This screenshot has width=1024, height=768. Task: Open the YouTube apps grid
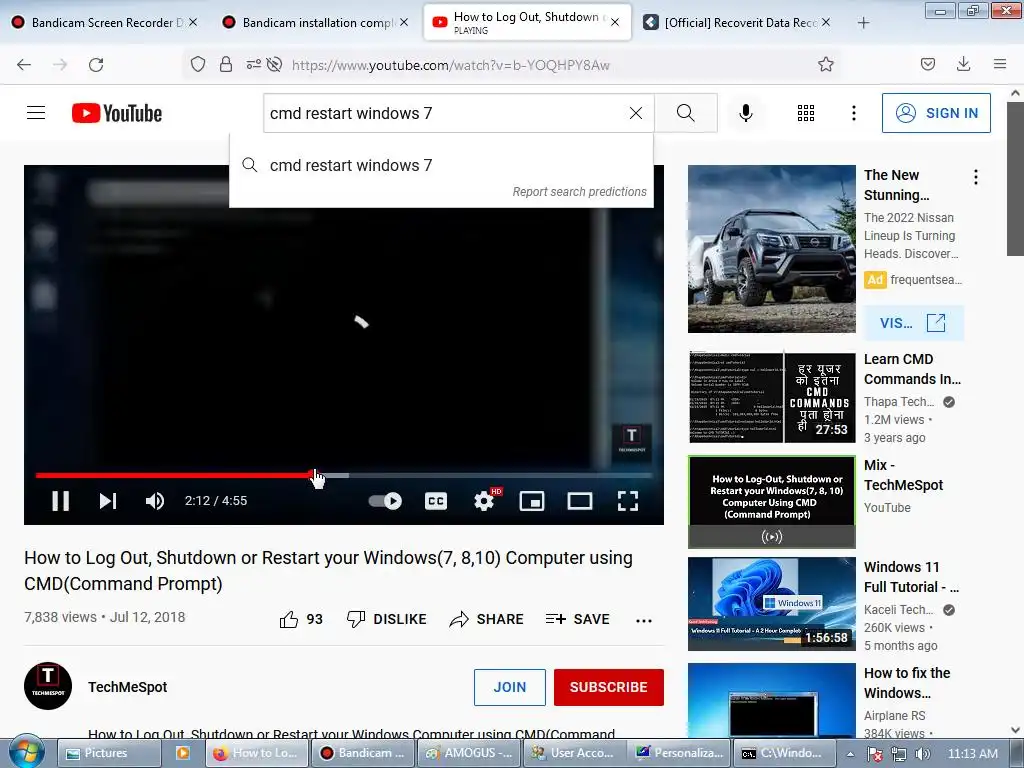(x=806, y=113)
